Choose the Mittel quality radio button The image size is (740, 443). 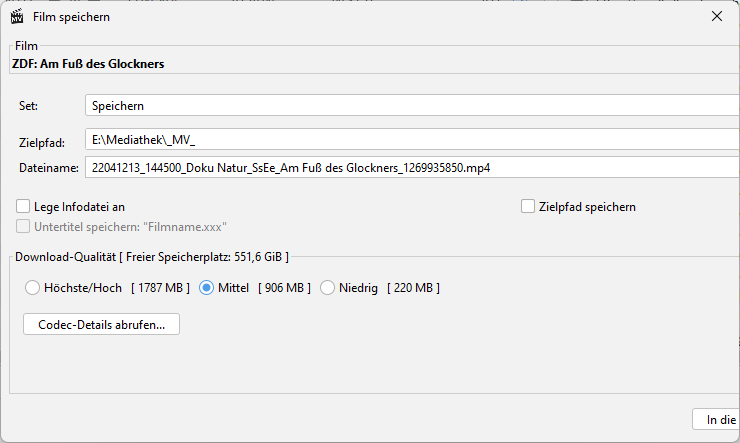[207, 288]
